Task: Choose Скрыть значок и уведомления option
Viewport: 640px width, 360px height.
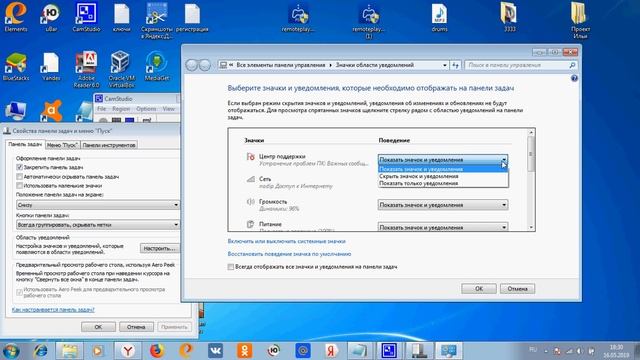Action: click(443, 176)
